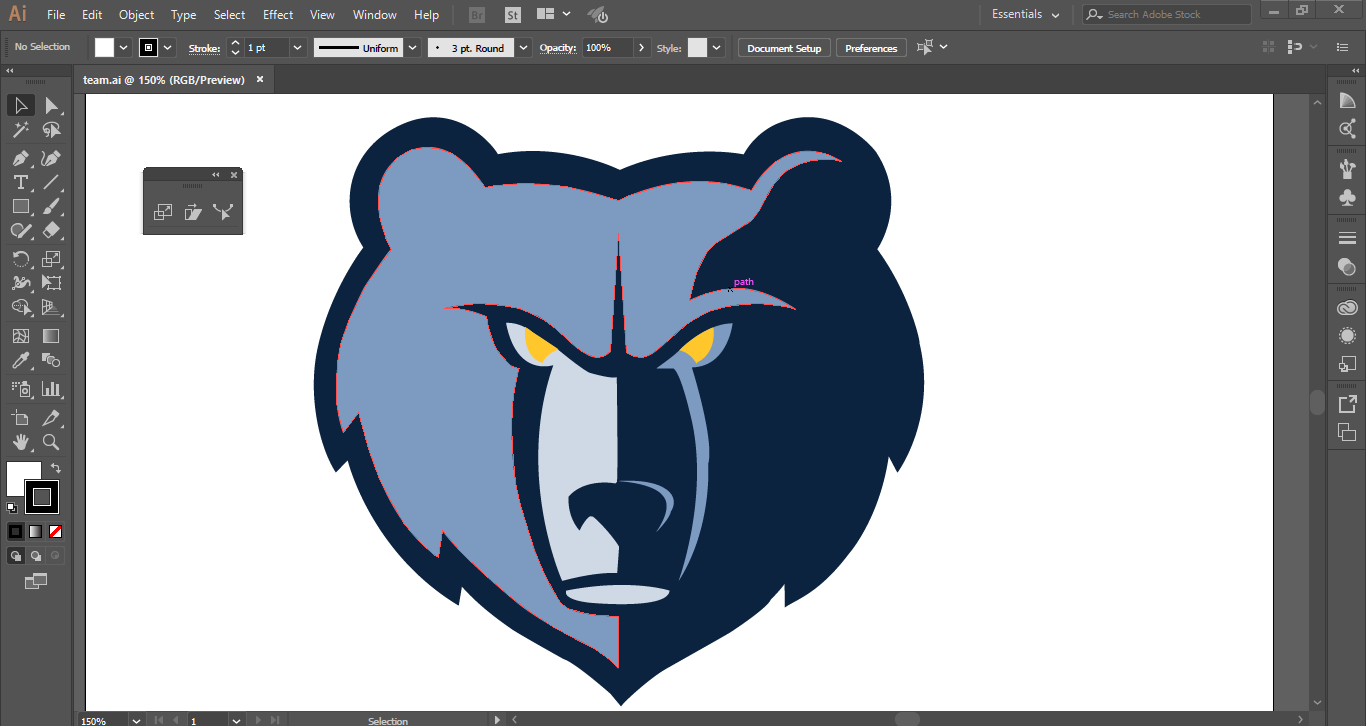Click the Search Adobe Stock field

pyautogui.click(x=1167, y=14)
